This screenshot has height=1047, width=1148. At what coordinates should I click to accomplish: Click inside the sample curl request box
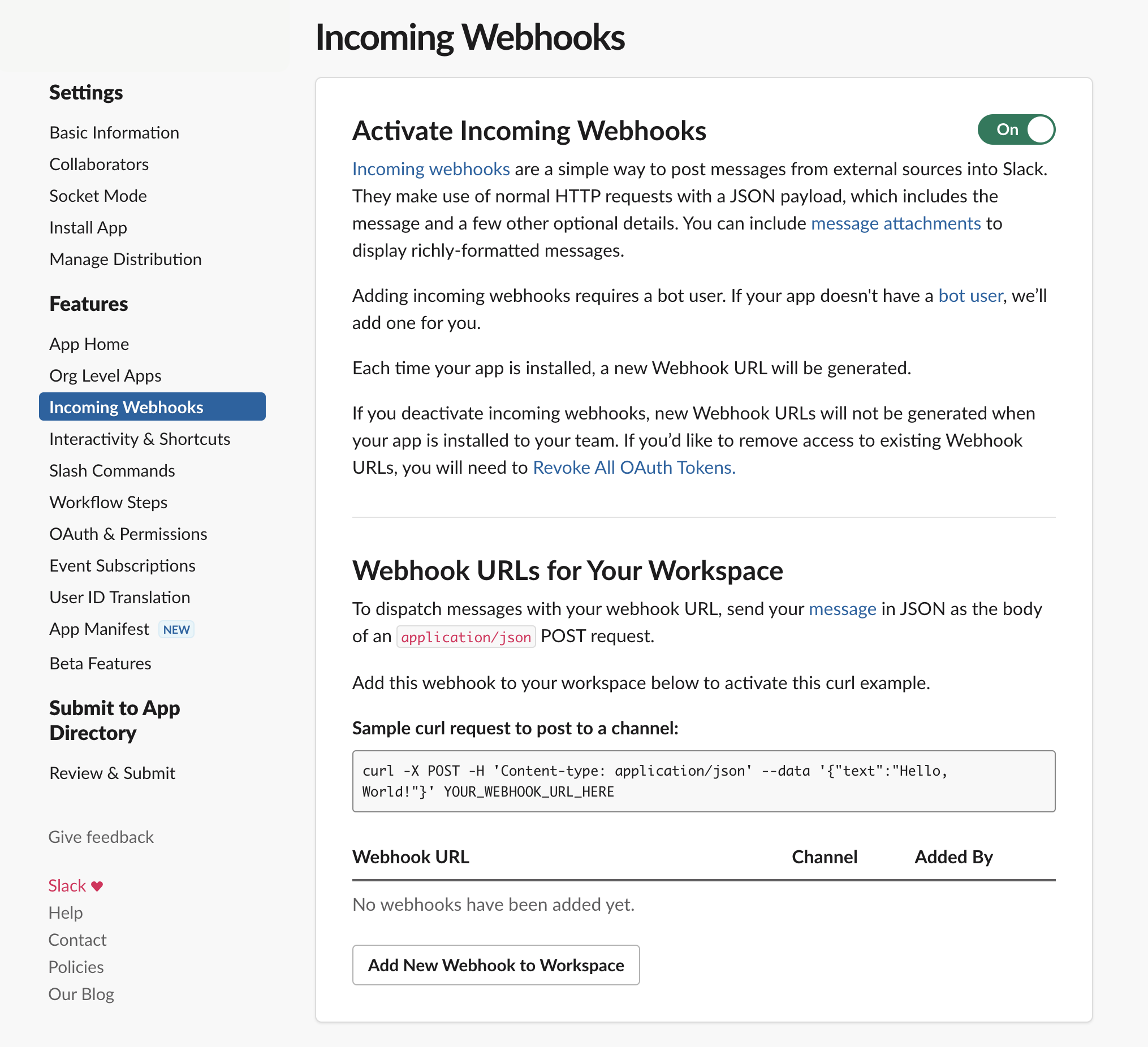click(704, 781)
